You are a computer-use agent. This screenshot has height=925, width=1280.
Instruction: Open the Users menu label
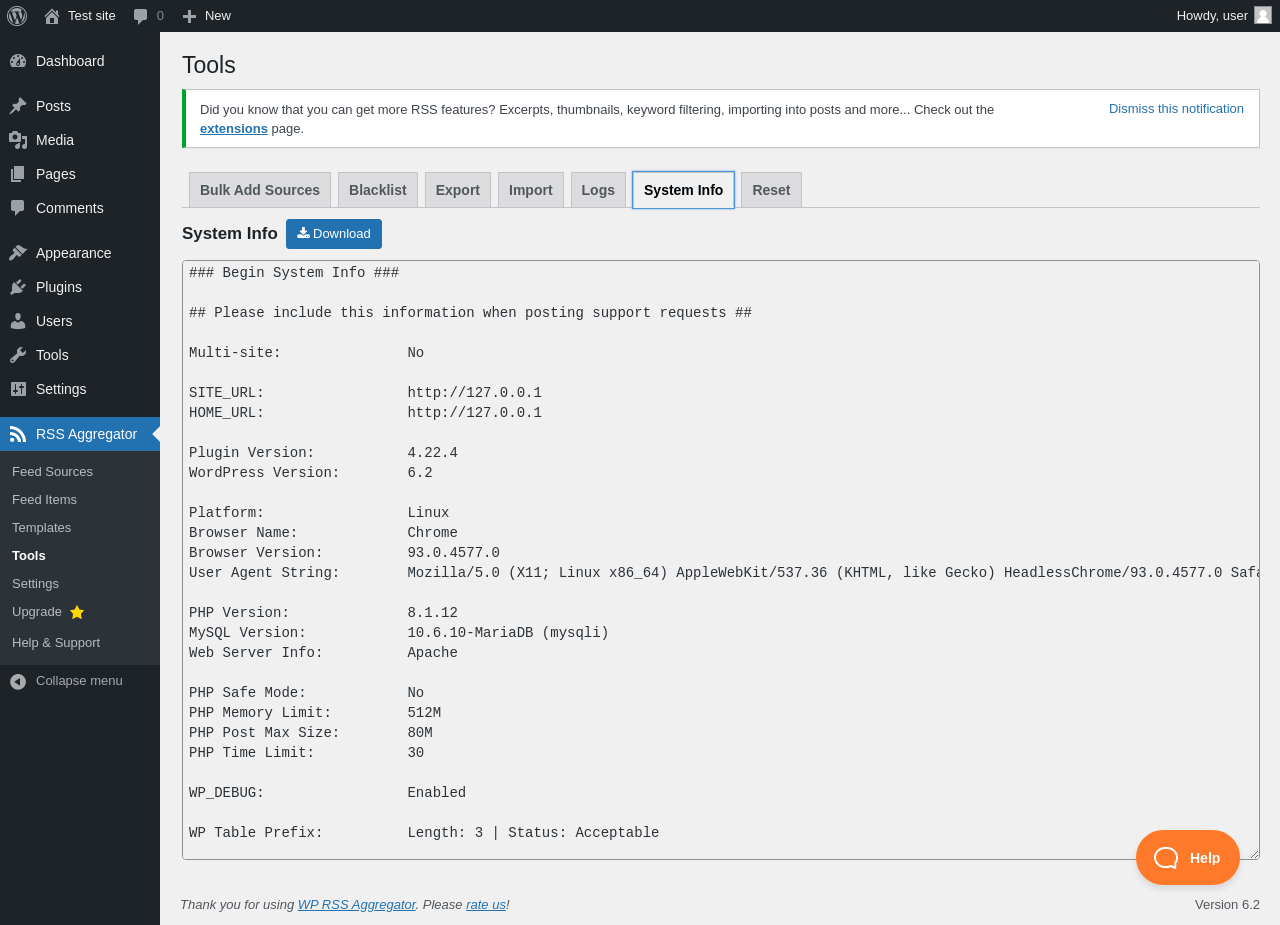point(54,321)
